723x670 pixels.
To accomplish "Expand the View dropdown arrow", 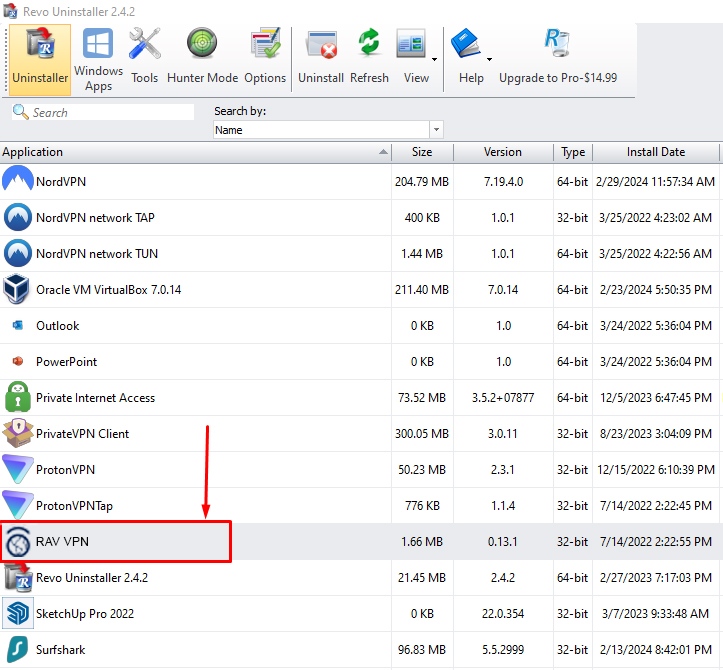I will [x=434, y=59].
